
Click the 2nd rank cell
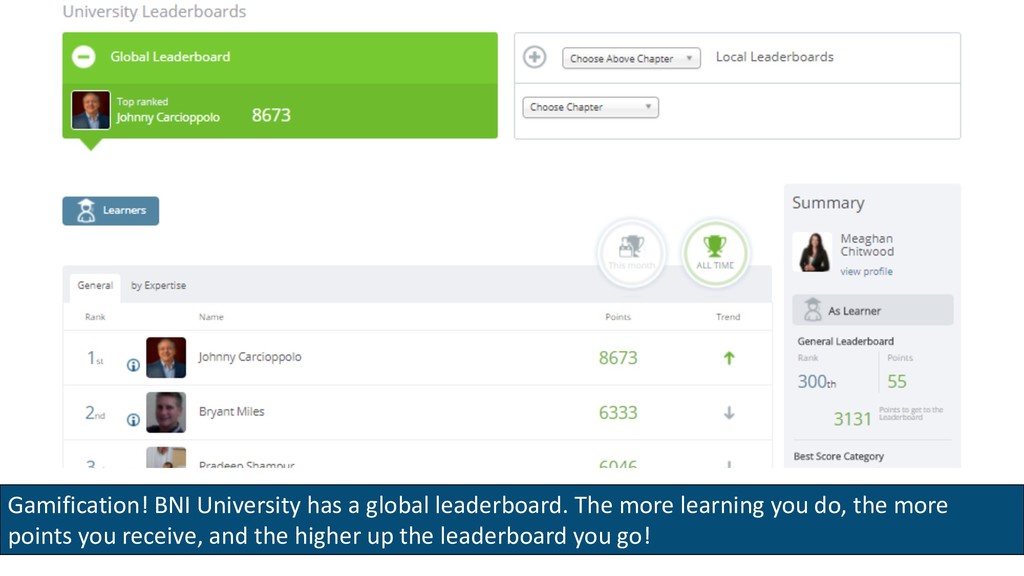(95, 413)
